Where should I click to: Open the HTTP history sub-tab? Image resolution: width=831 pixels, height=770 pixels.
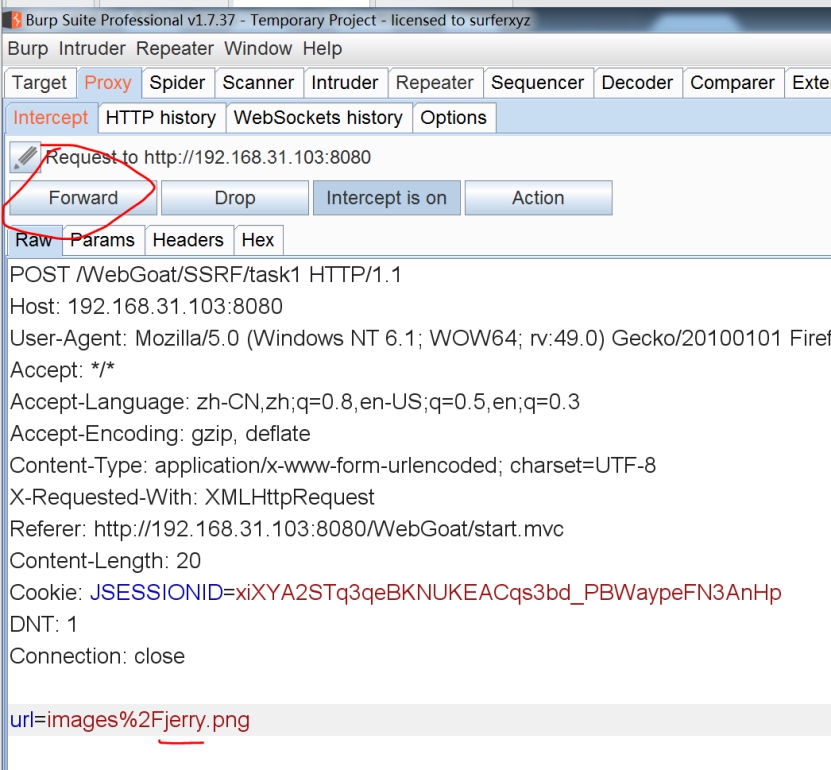click(x=161, y=118)
